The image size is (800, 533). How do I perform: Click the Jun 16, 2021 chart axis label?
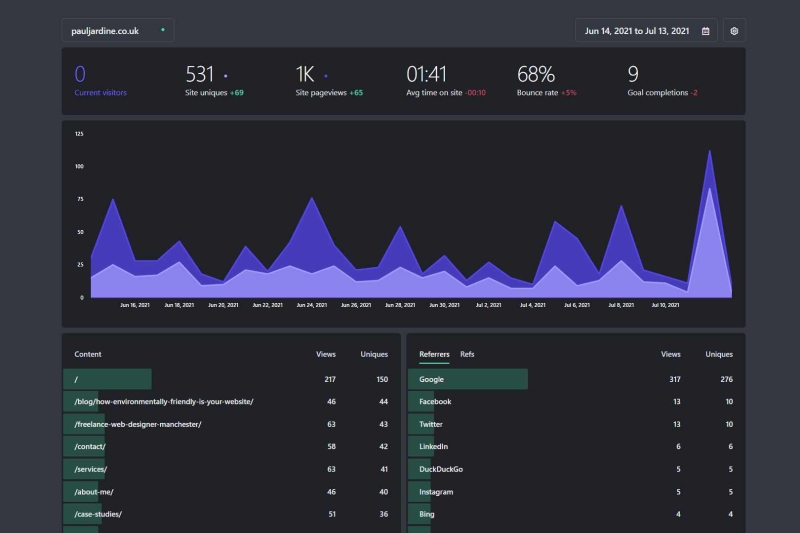135,305
